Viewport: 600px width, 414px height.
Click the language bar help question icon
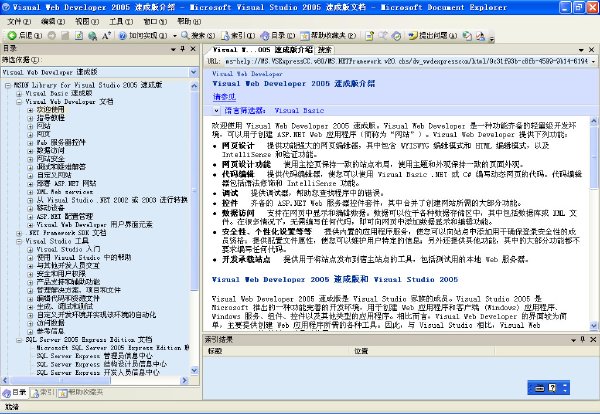(x=552, y=388)
